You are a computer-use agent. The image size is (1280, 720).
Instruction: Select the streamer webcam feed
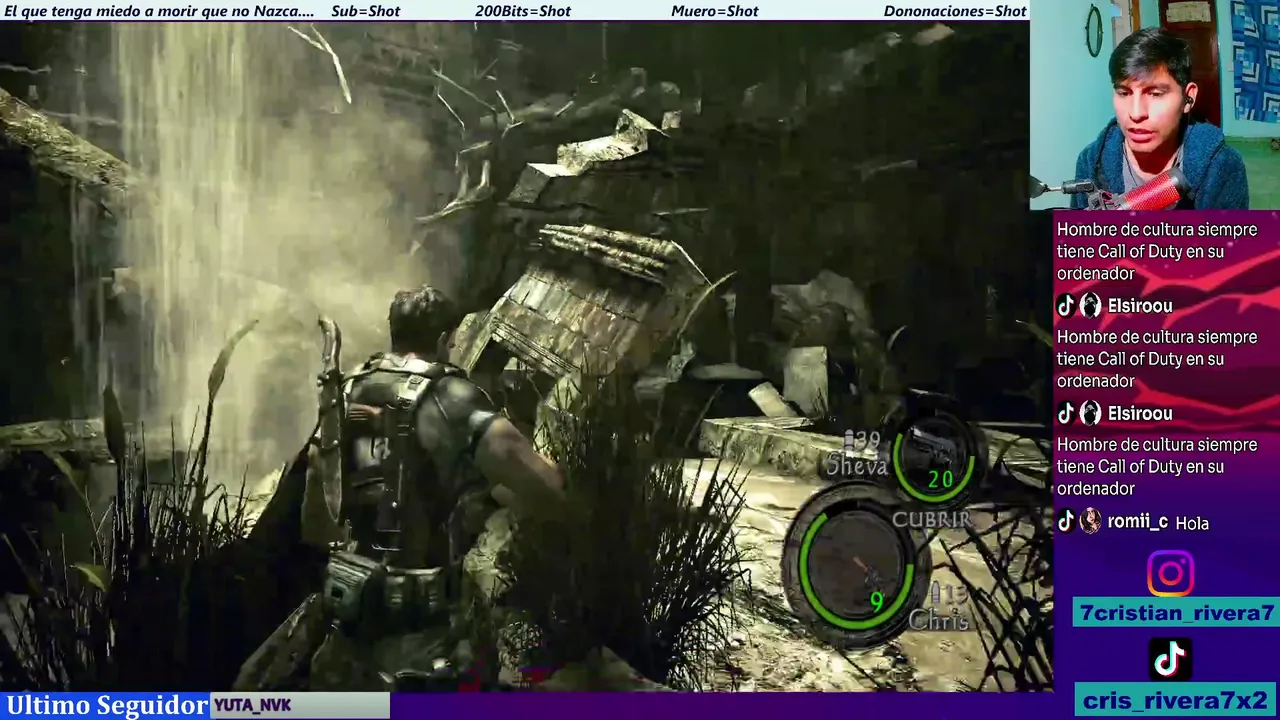[1155, 104]
